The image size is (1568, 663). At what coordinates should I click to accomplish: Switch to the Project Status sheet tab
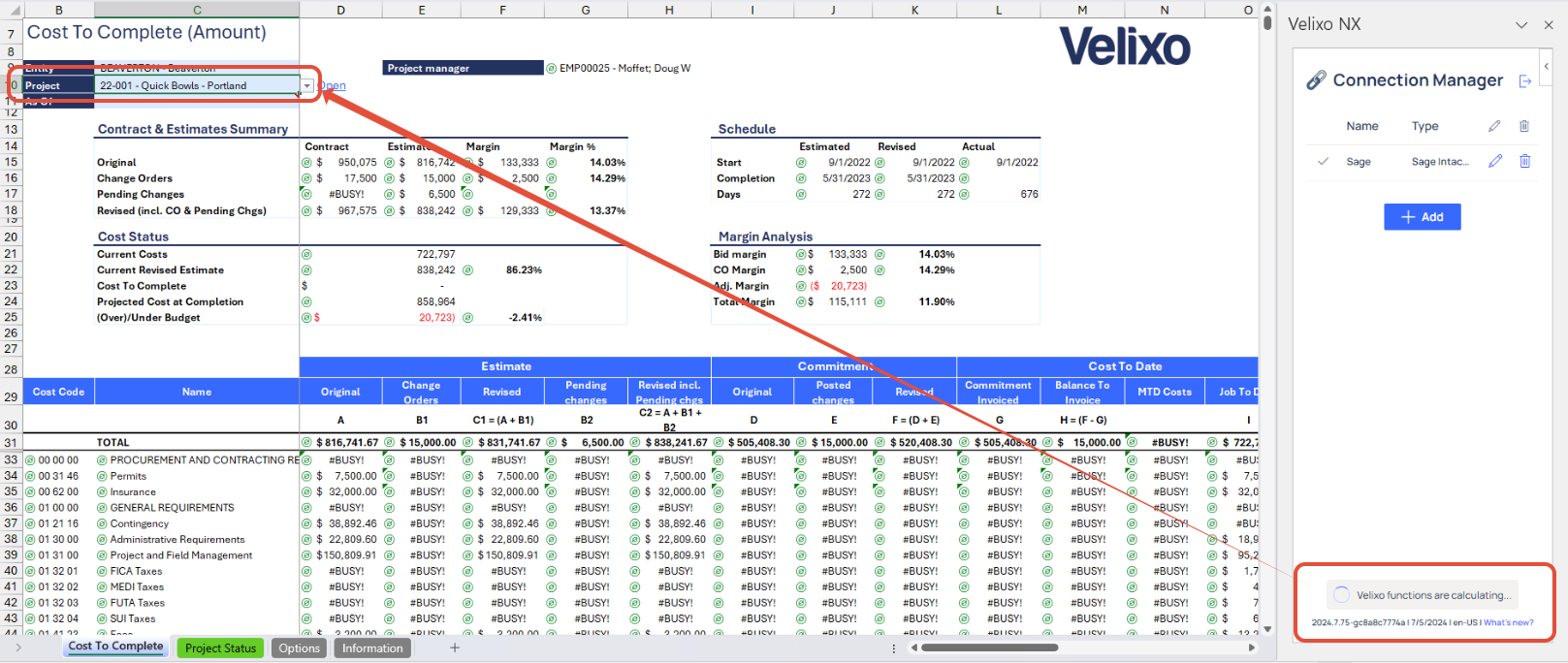pos(221,647)
